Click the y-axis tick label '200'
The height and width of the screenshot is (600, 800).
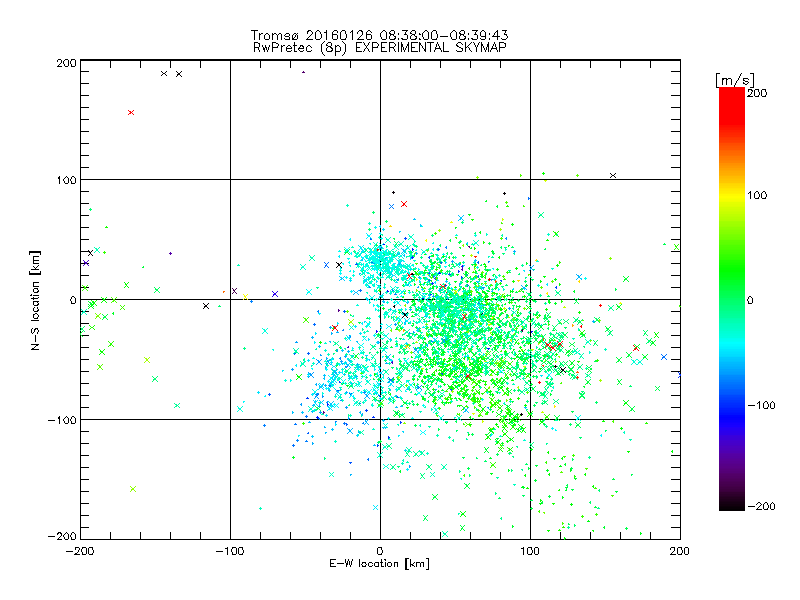(x=66, y=63)
